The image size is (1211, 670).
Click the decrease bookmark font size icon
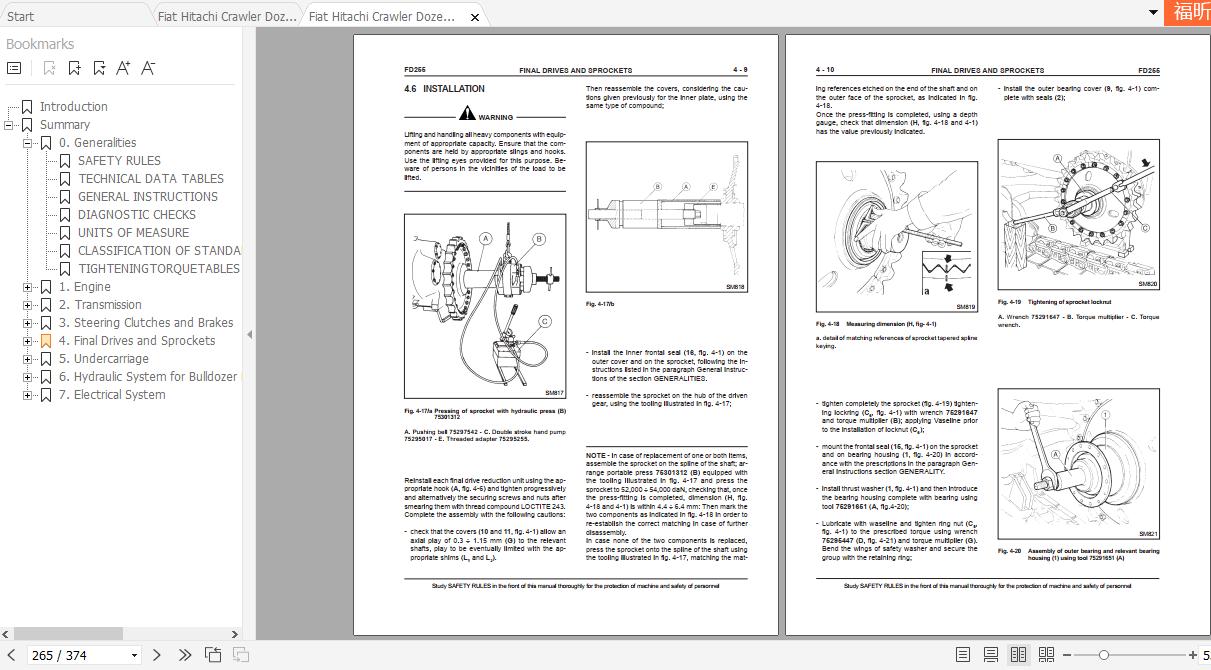point(148,68)
